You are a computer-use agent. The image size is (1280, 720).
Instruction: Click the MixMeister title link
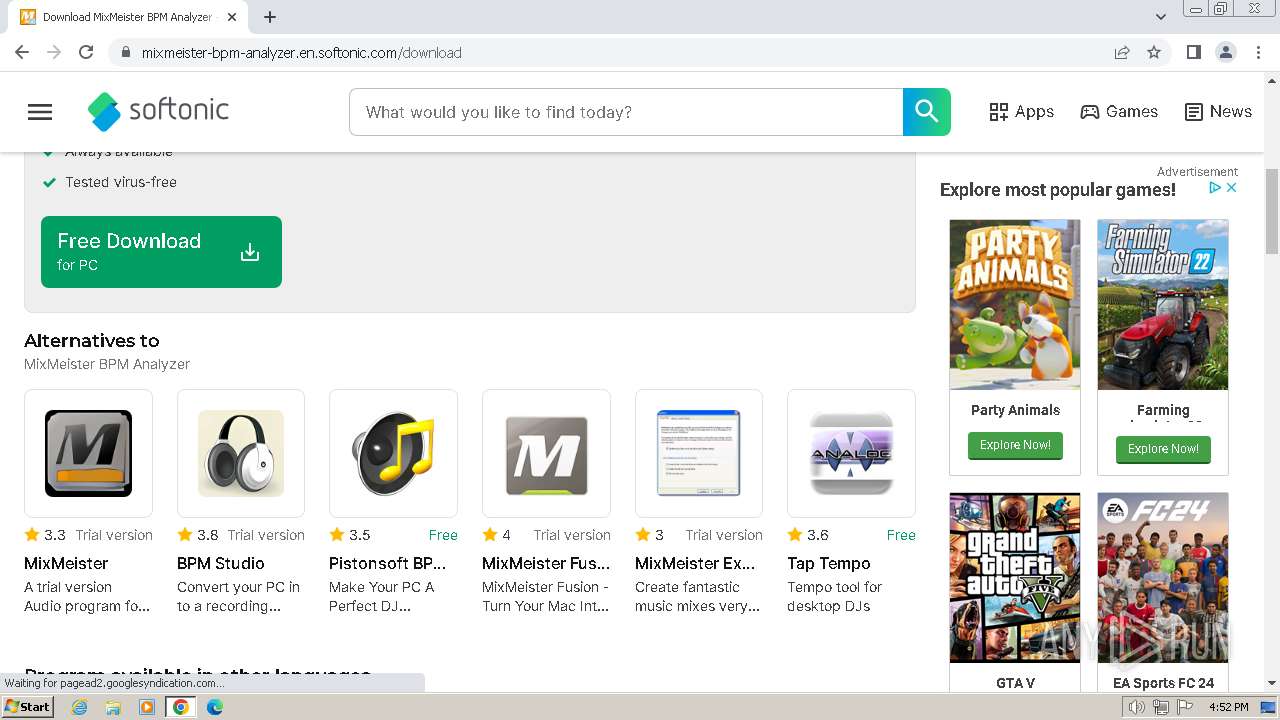(66, 563)
